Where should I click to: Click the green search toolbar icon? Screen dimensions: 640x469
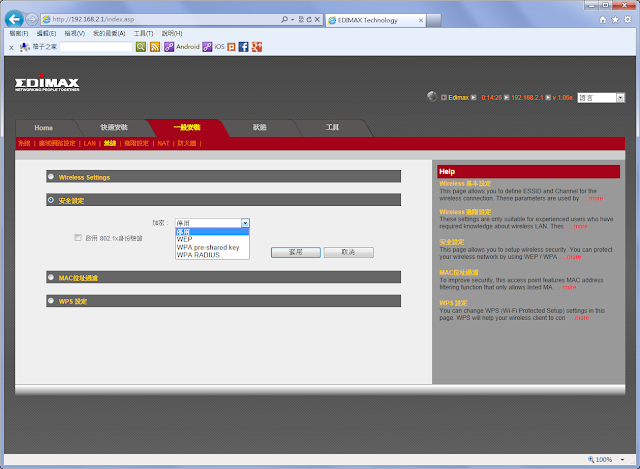click(141, 47)
